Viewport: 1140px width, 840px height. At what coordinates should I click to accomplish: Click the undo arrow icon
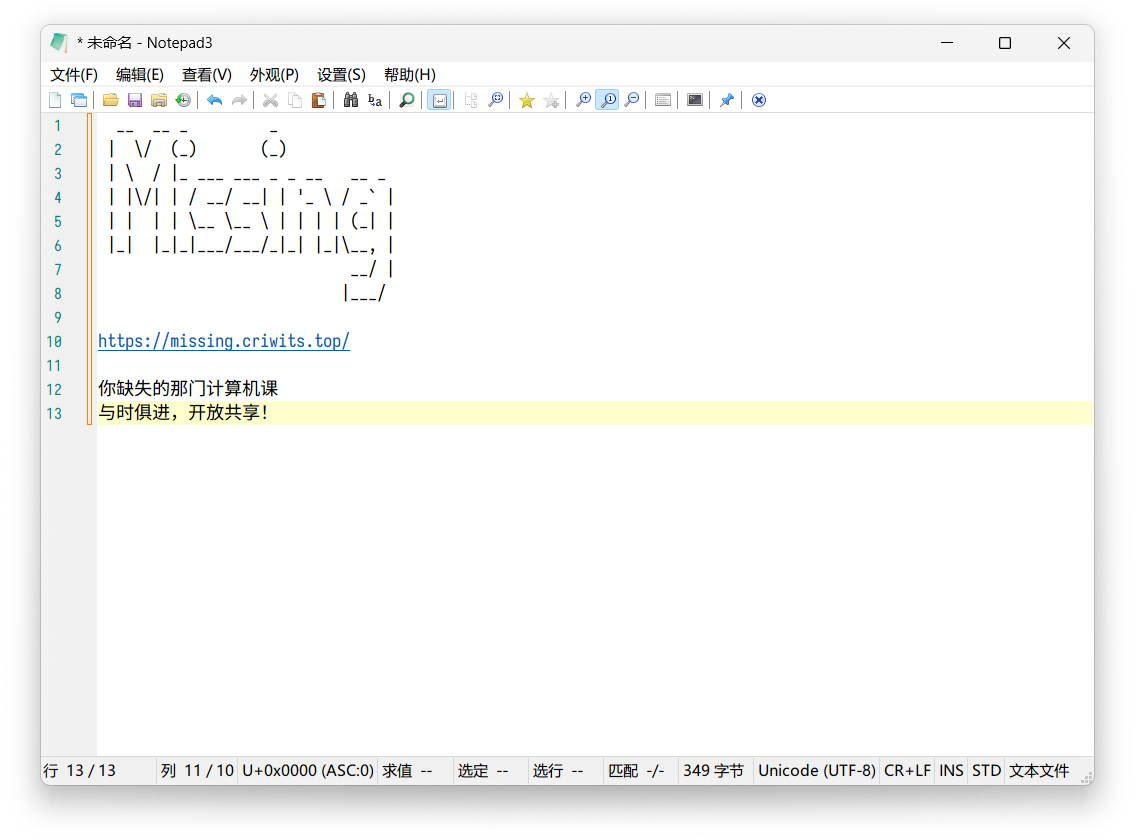click(x=215, y=100)
